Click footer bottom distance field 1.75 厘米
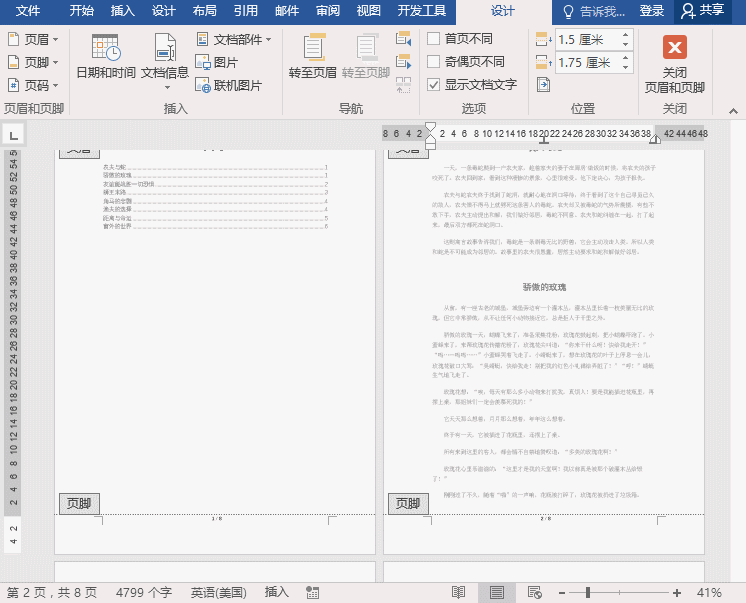 pyautogui.click(x=587, y=63)
